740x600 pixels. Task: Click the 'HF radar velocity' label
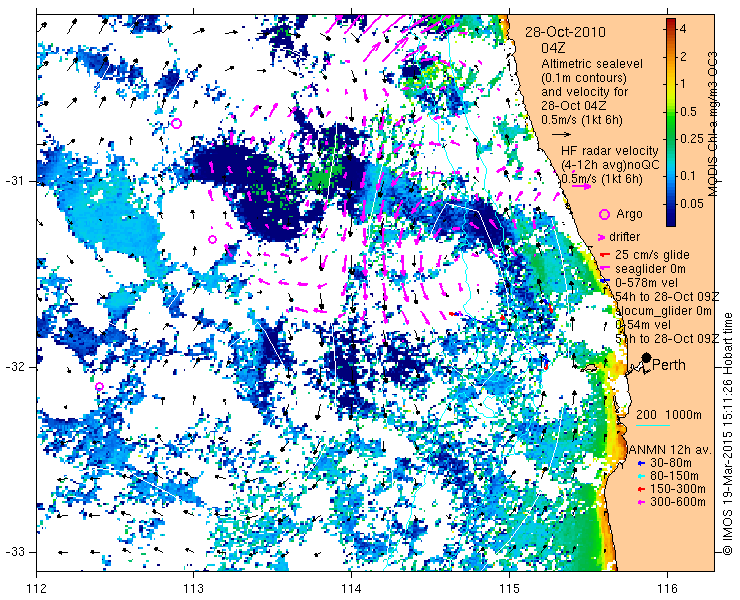click(610, 151)
